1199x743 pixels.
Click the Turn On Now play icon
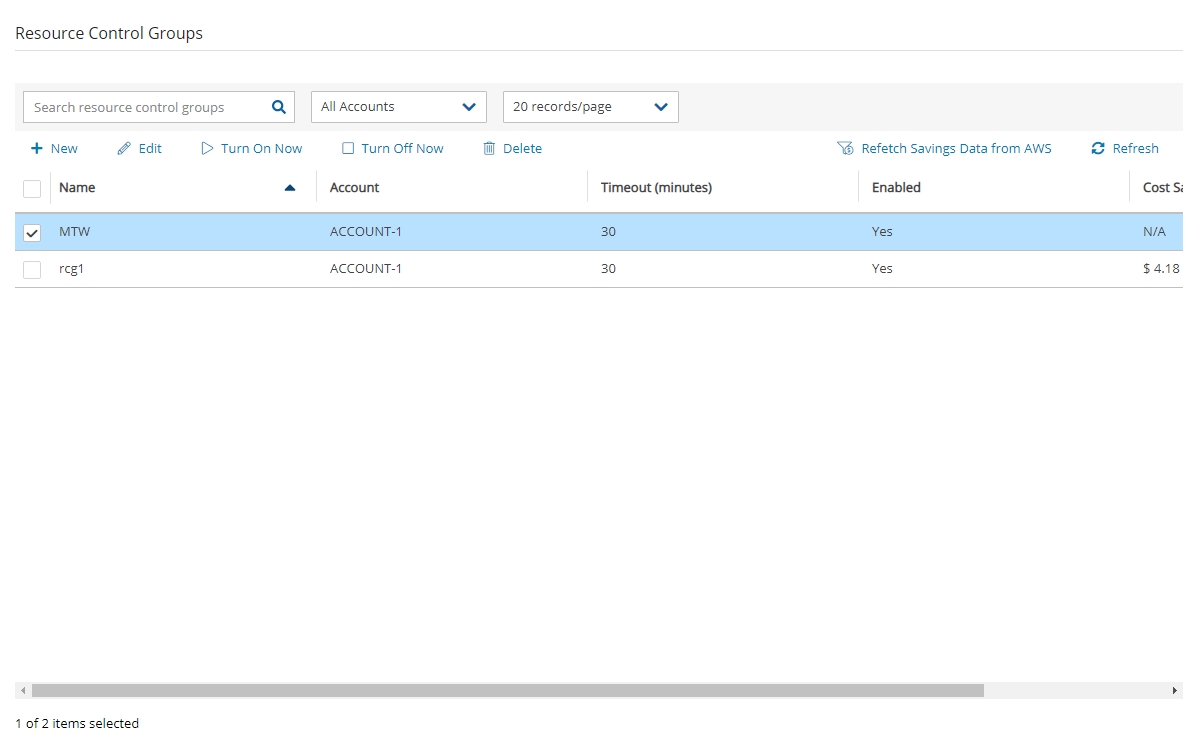207,149
